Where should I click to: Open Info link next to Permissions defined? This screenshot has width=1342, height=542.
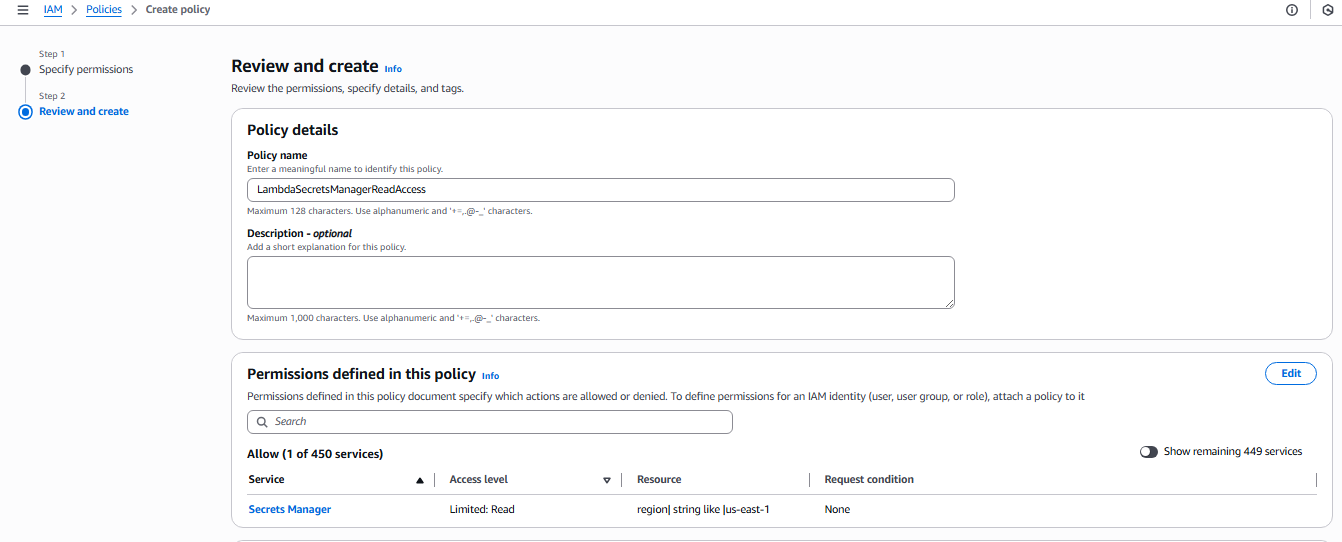(x=490, y=376)
